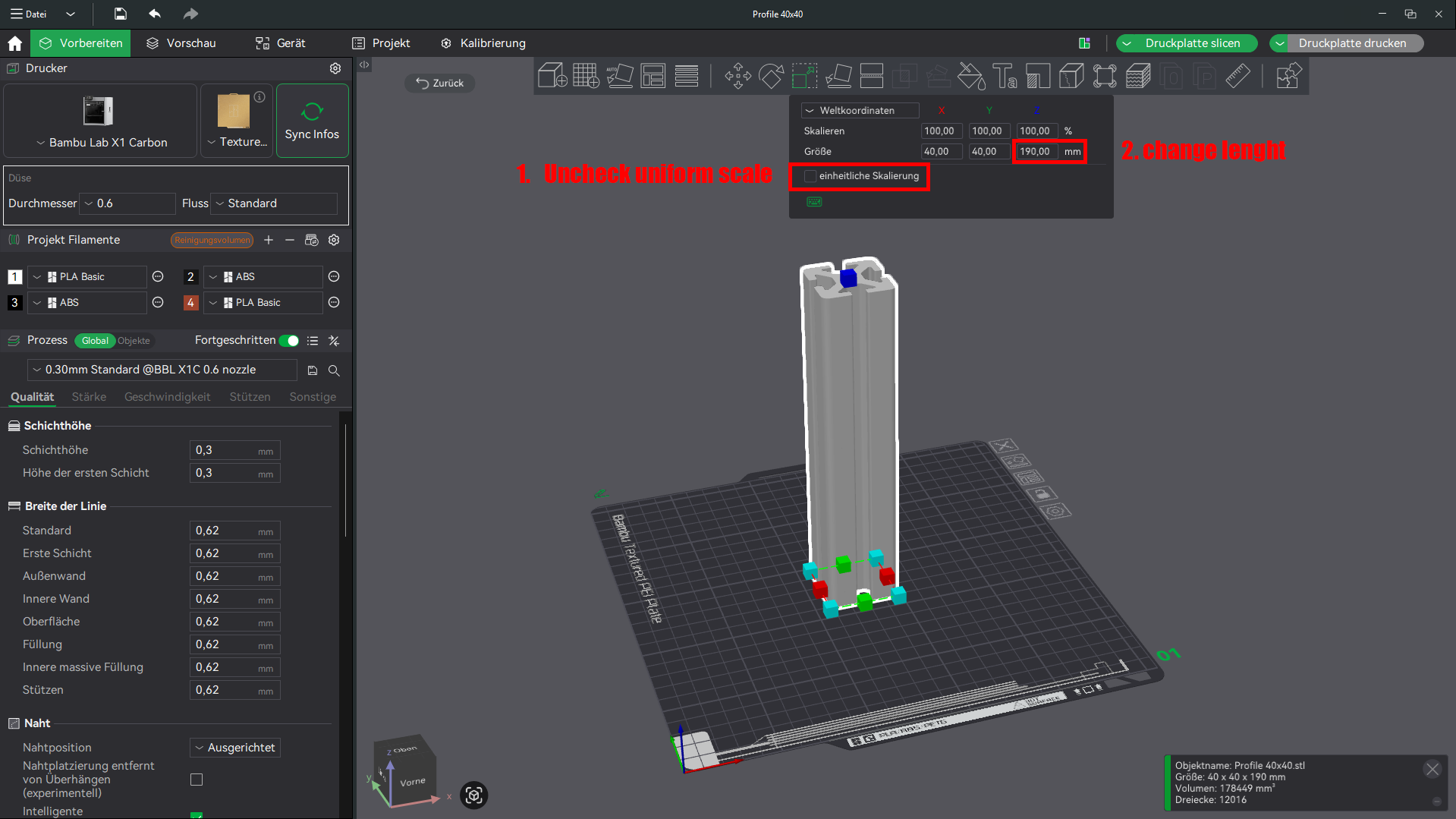This screenshot has width=1456, height=819.
Task: Click the variable layer height lines icon
Action: tap(687, 76)
